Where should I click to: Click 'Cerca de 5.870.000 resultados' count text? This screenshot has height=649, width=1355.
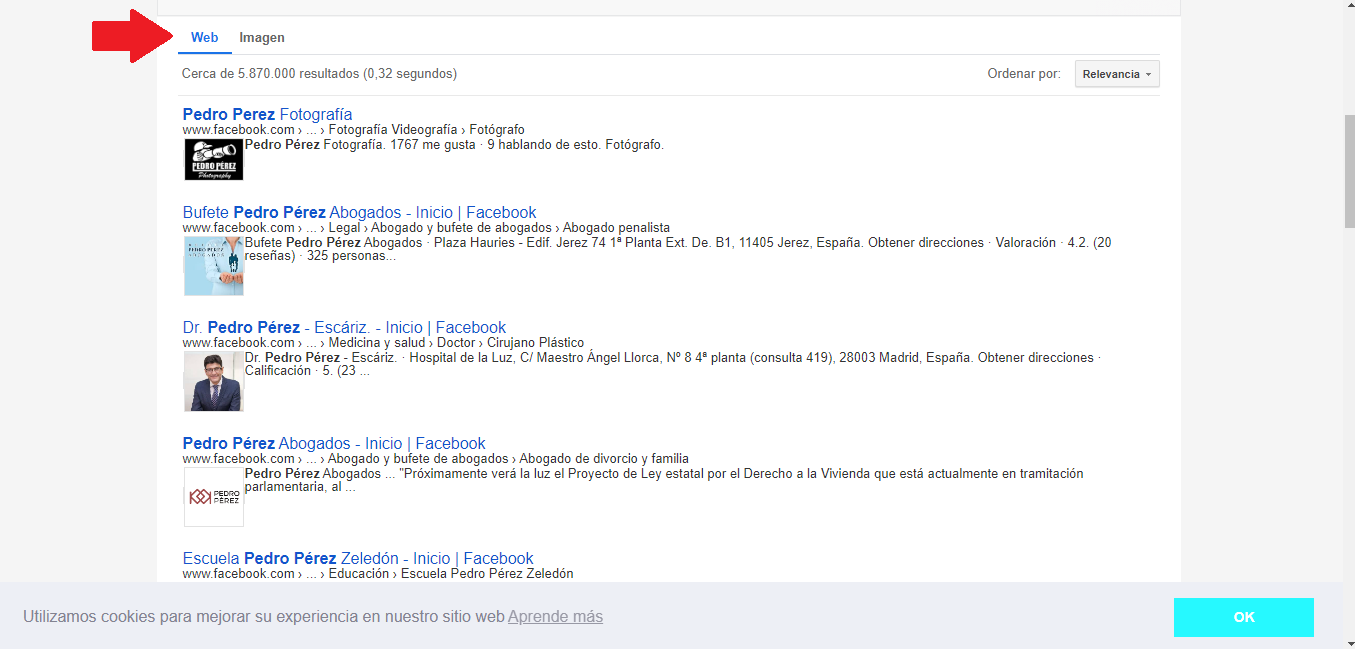pyautogui.click(x=319, y=74)
